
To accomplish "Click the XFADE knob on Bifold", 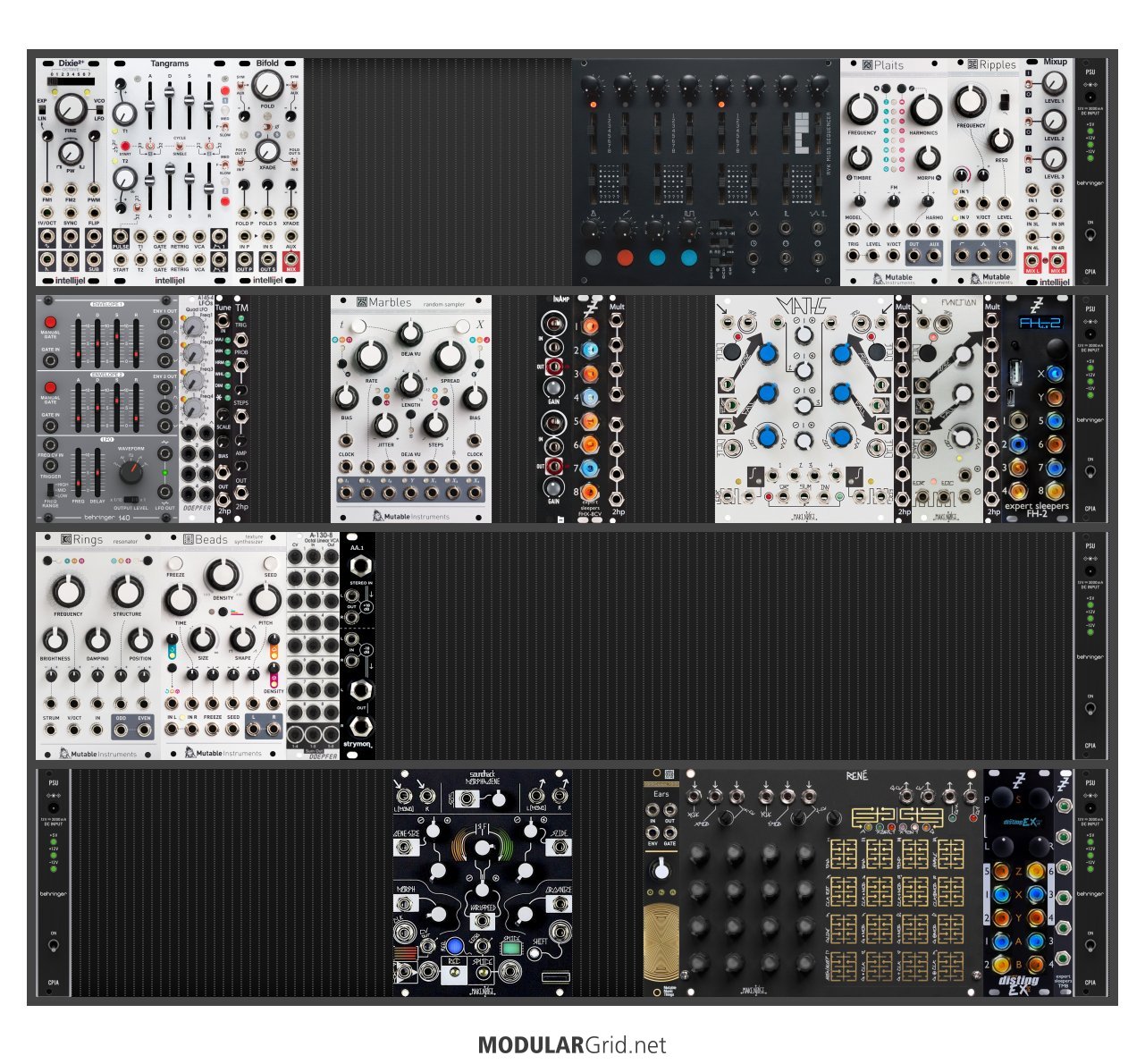I will tap(267, 150).
